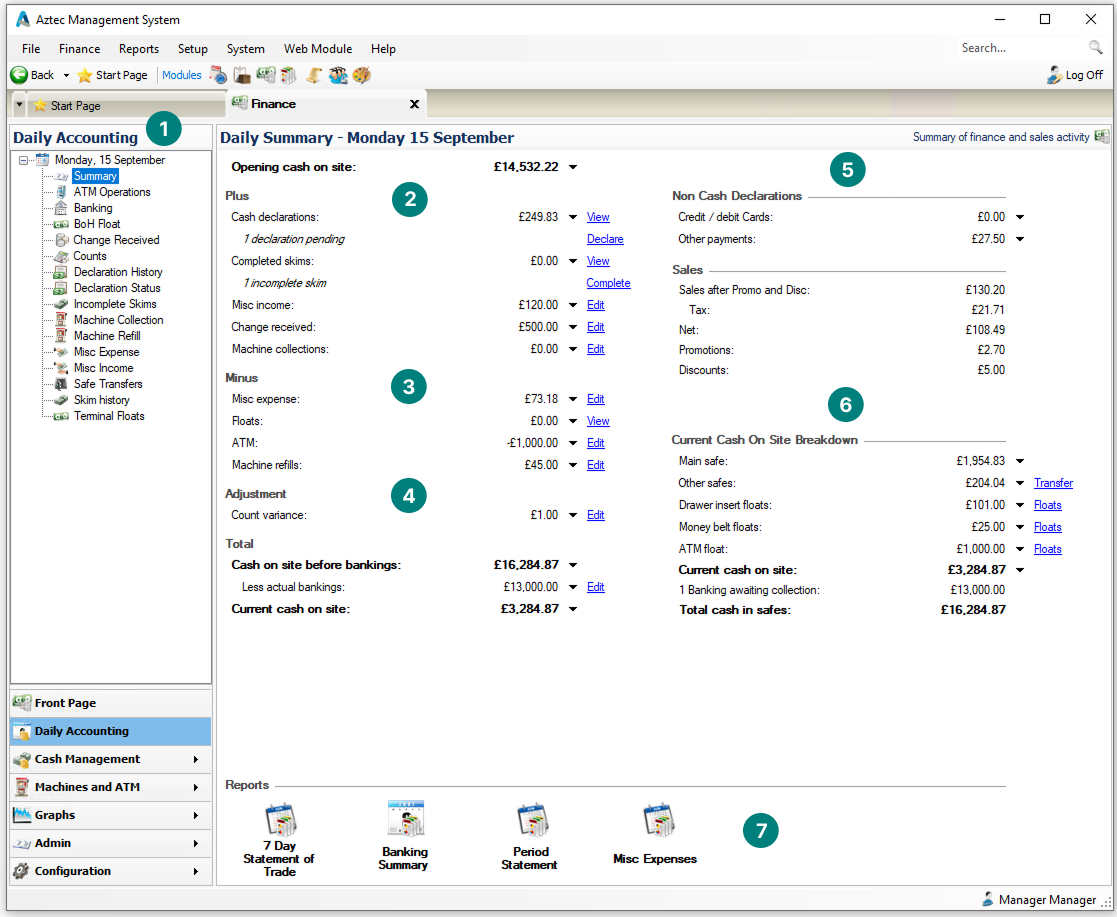Switch to the Start Page tab
The width and height of the screenshot is (1117, 917).
pos(75,105)
